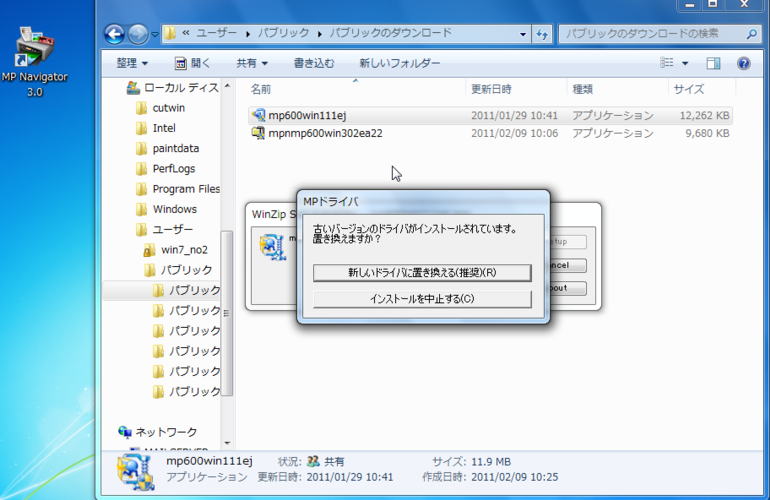The height and width of the screenshot is (500, 770).
Task: Click the WinZip self-extractor archive icon
Action: (x=273, y=247)
